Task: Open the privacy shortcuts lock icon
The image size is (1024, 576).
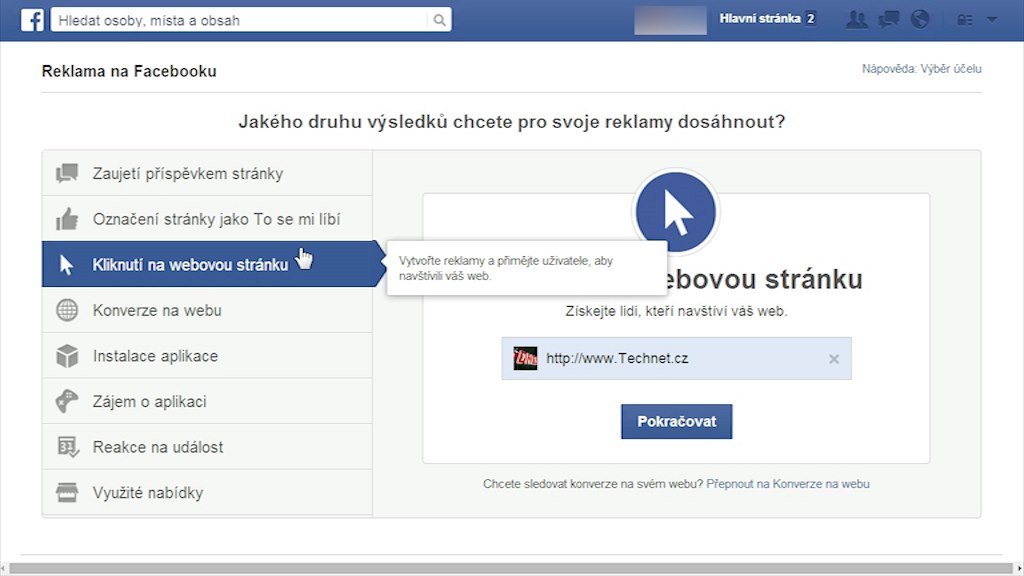Action: point(965,20)
